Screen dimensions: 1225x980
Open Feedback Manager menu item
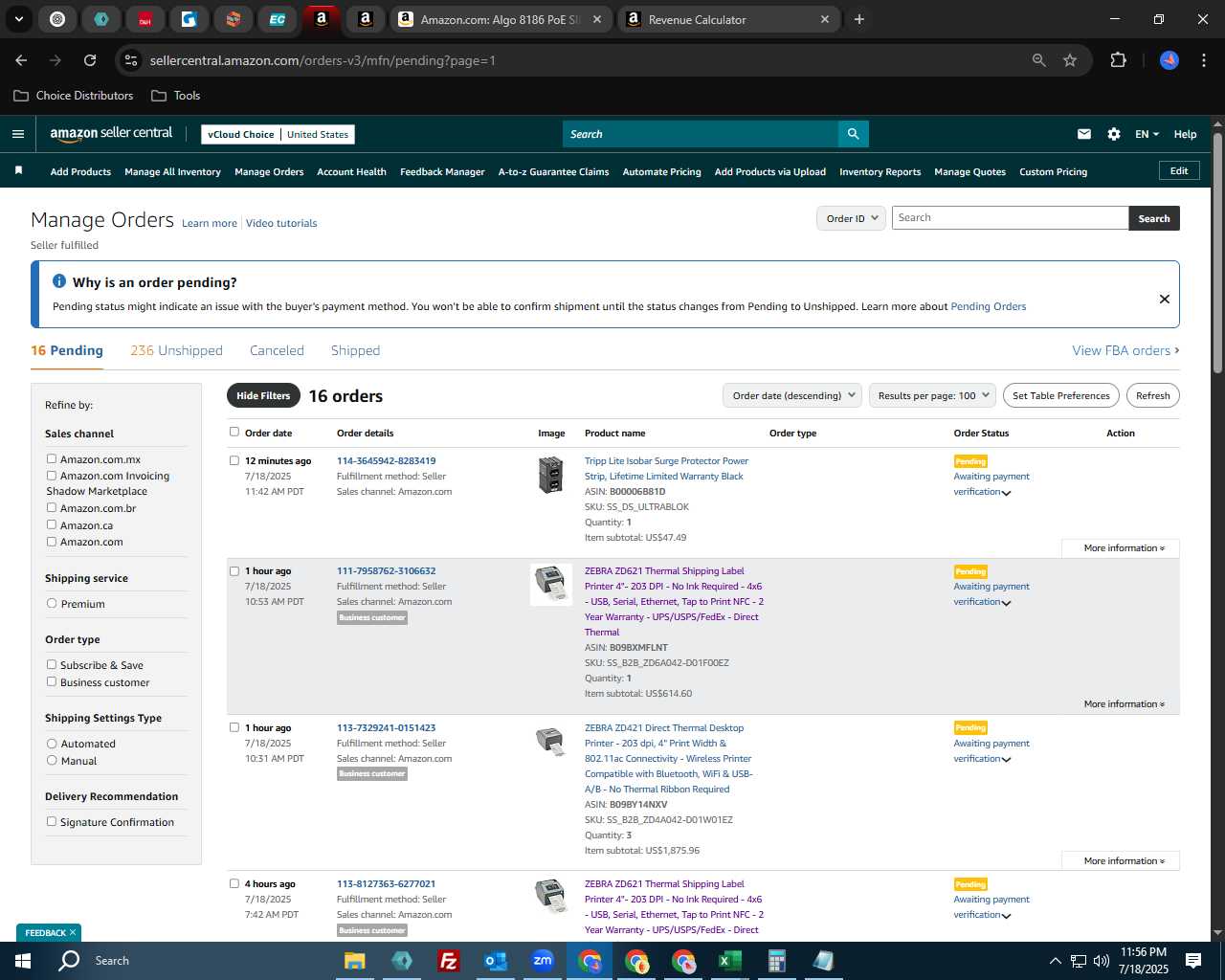(442, 172)
